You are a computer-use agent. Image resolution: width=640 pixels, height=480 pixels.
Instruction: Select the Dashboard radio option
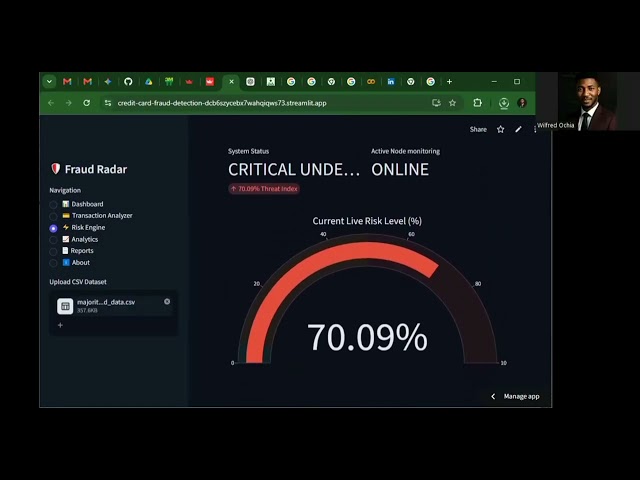click(53, 204)
